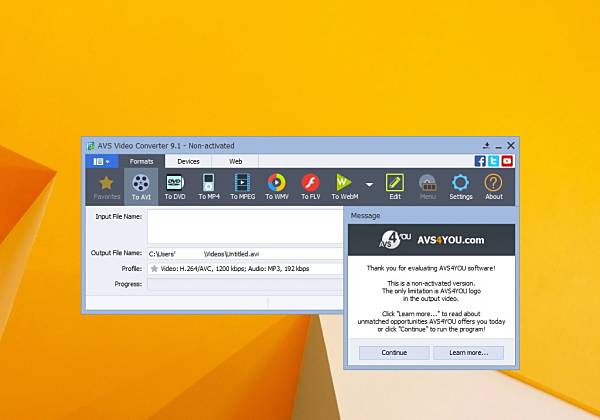Viewport: 600px width, 420px height.
Task: Open the Menu toolbar icon
Action: (427, 187)
